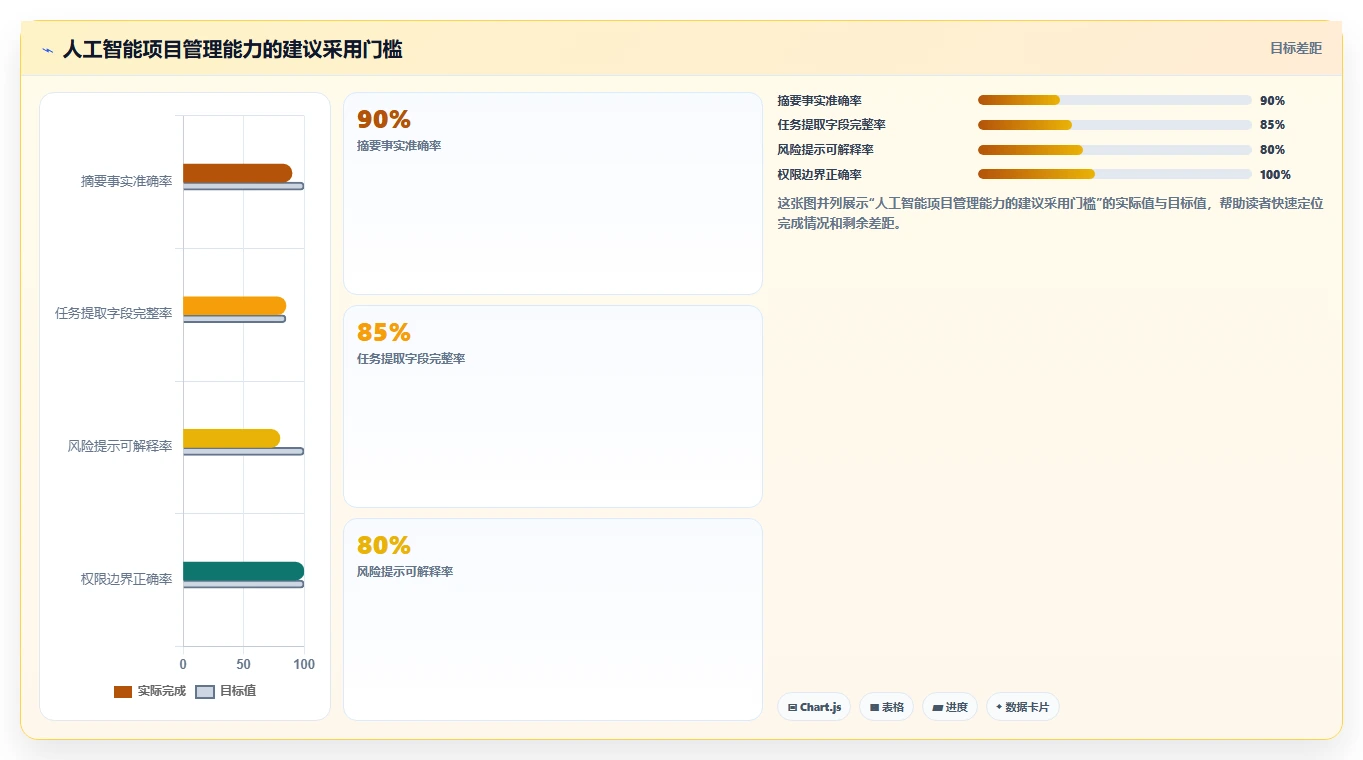Click the 权限边界正确率 label in the progress list
The image size is (1363, 760).
pyautogui.click(x=820, y=175)
